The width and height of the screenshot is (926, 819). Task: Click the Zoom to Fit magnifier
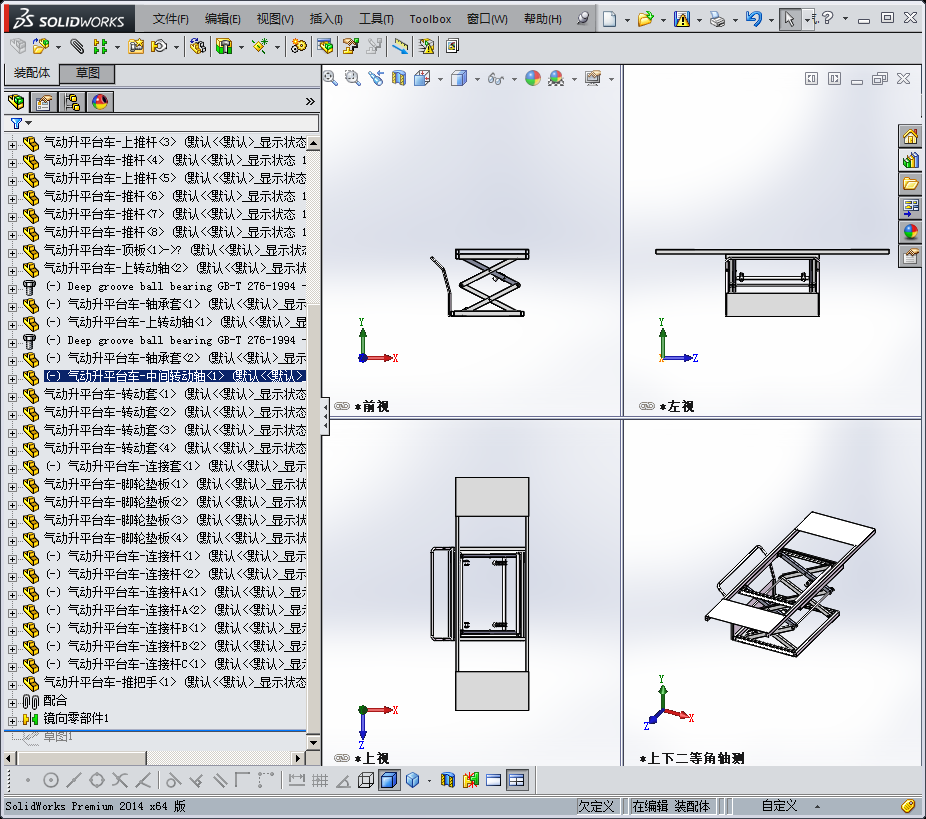coord(331,78)
